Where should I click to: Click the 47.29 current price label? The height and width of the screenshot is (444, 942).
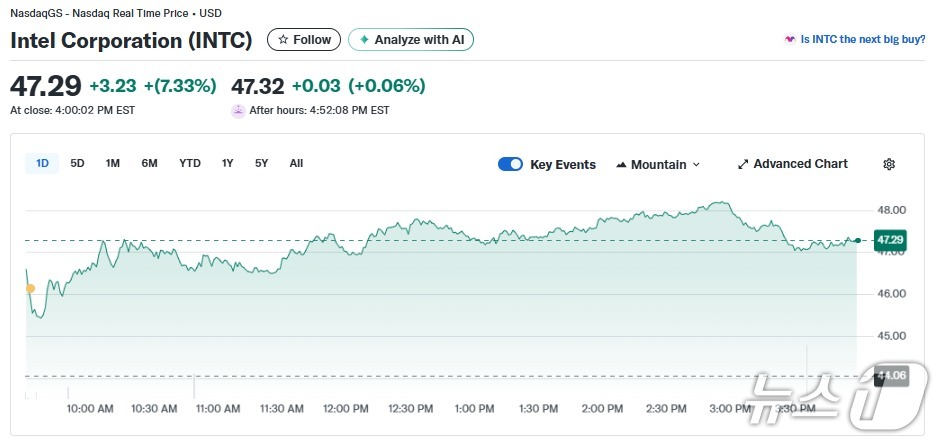click(889, 240)
